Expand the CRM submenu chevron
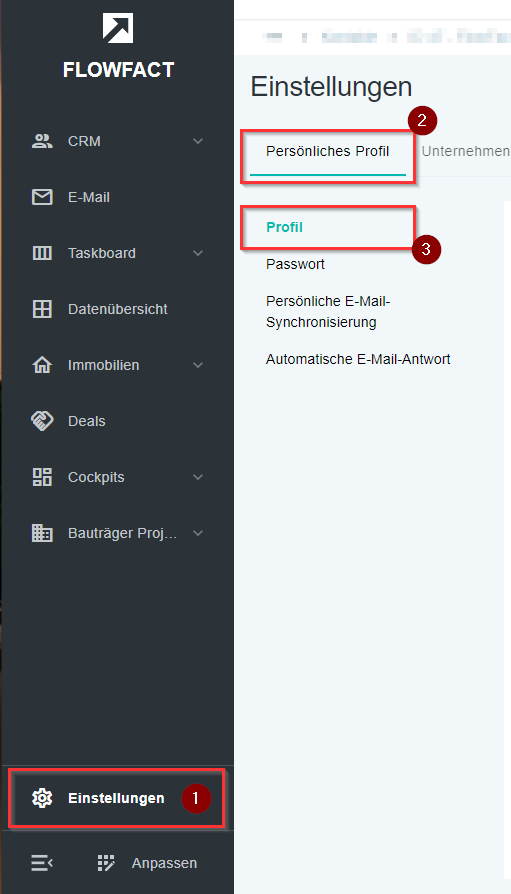Screen dimensions: 511x894 [198, 141]
